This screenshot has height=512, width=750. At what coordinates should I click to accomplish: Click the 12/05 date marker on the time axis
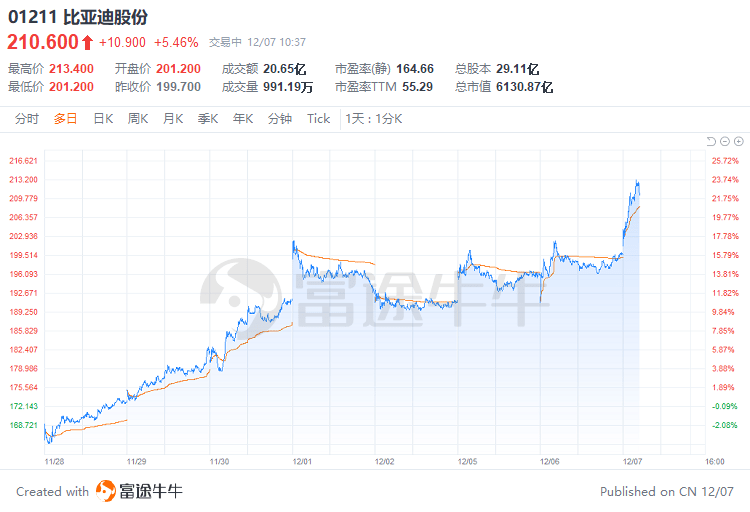[467, 462]
